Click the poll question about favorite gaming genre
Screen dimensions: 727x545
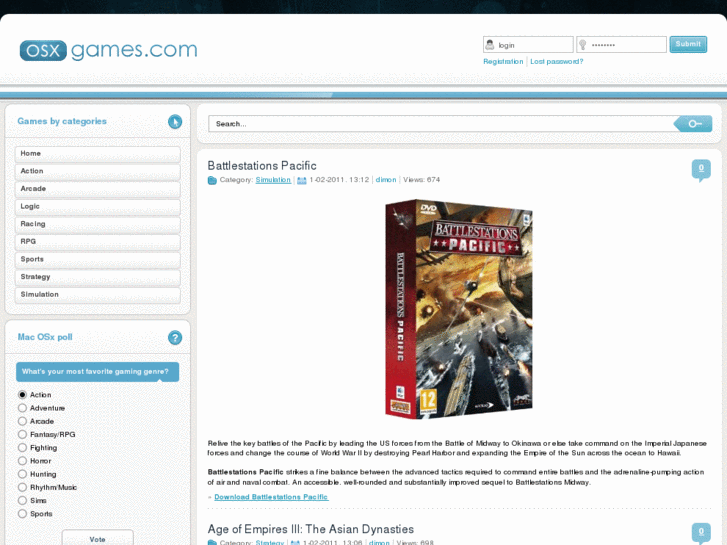click(97, 372)
